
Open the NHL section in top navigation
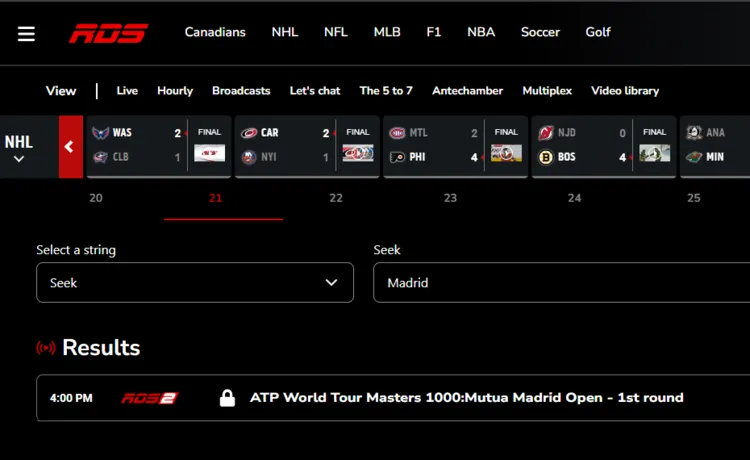pos(285,32)
